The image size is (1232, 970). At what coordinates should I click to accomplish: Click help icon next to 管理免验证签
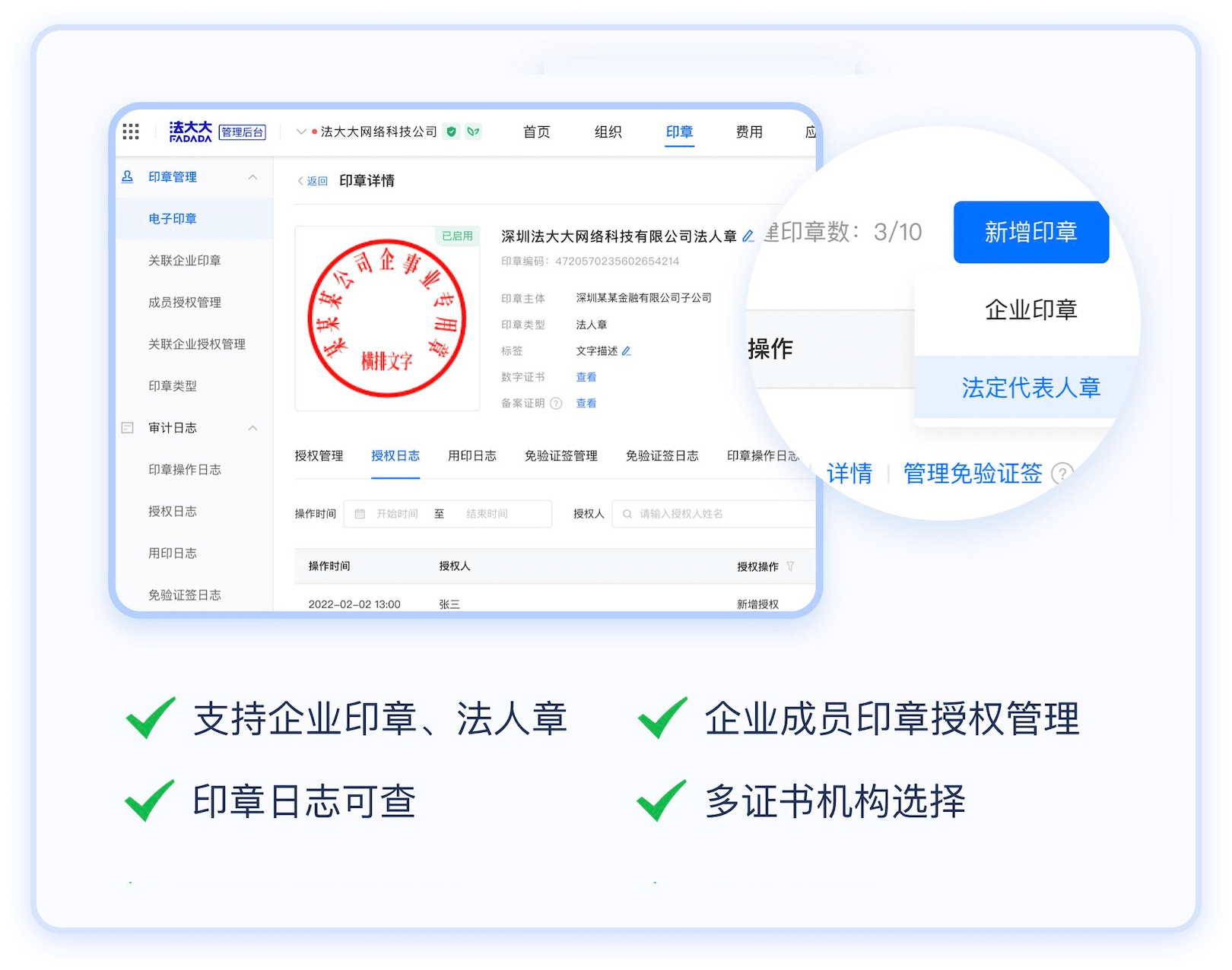point(1062,474)
